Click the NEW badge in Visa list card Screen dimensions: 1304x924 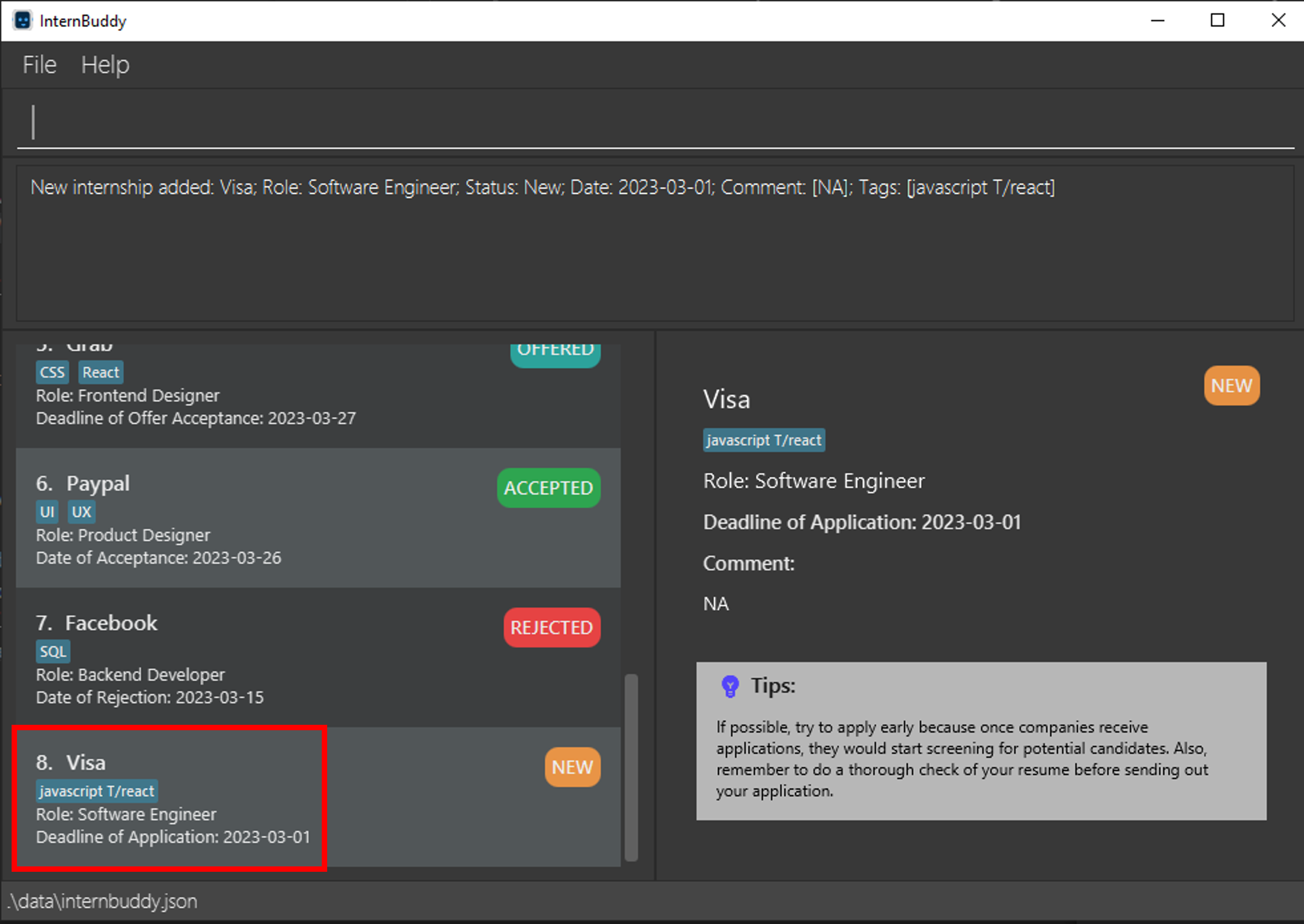point(572,767)
